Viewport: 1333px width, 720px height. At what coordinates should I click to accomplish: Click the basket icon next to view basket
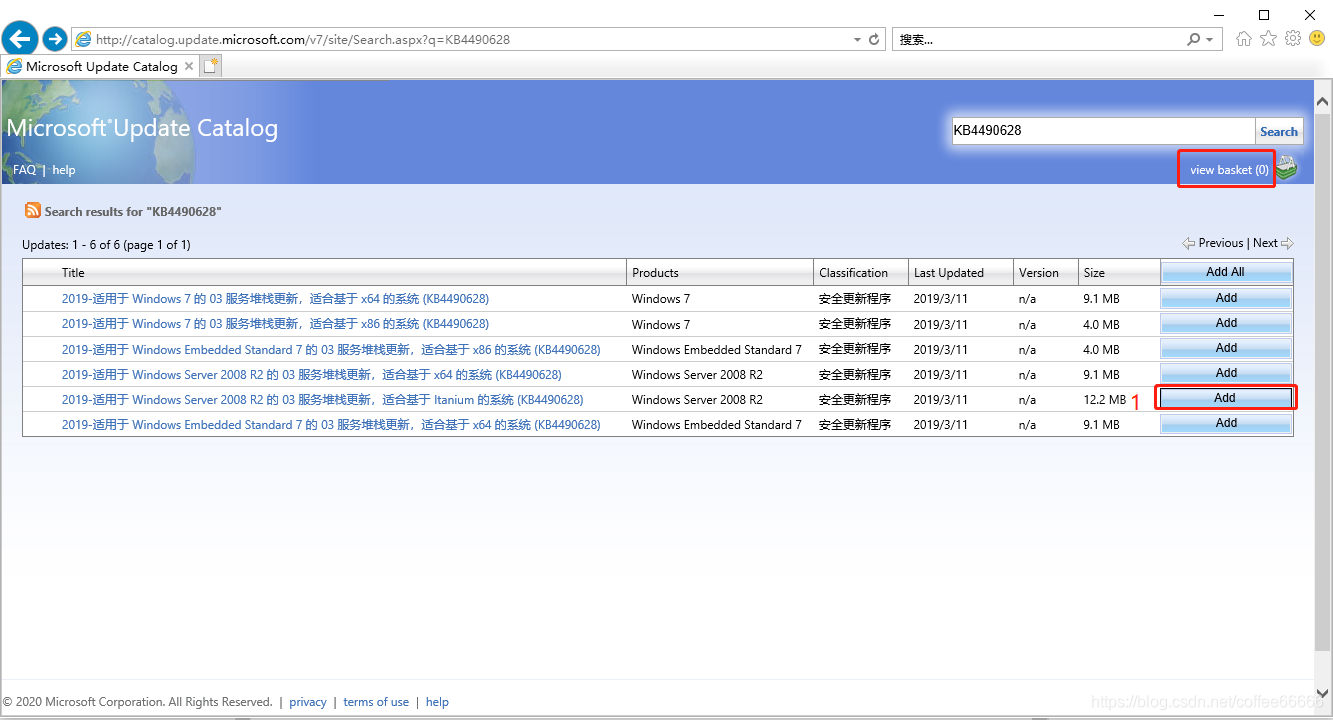point(1286,169)
